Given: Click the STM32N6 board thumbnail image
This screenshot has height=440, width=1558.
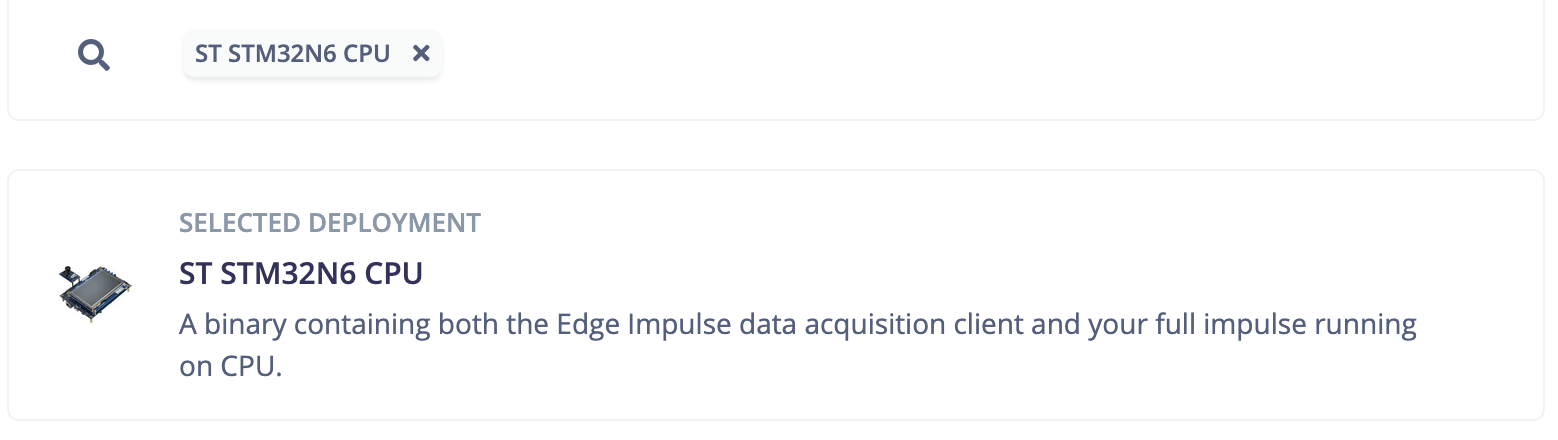Looking at the screenshot, I should [x=95, y=292].
